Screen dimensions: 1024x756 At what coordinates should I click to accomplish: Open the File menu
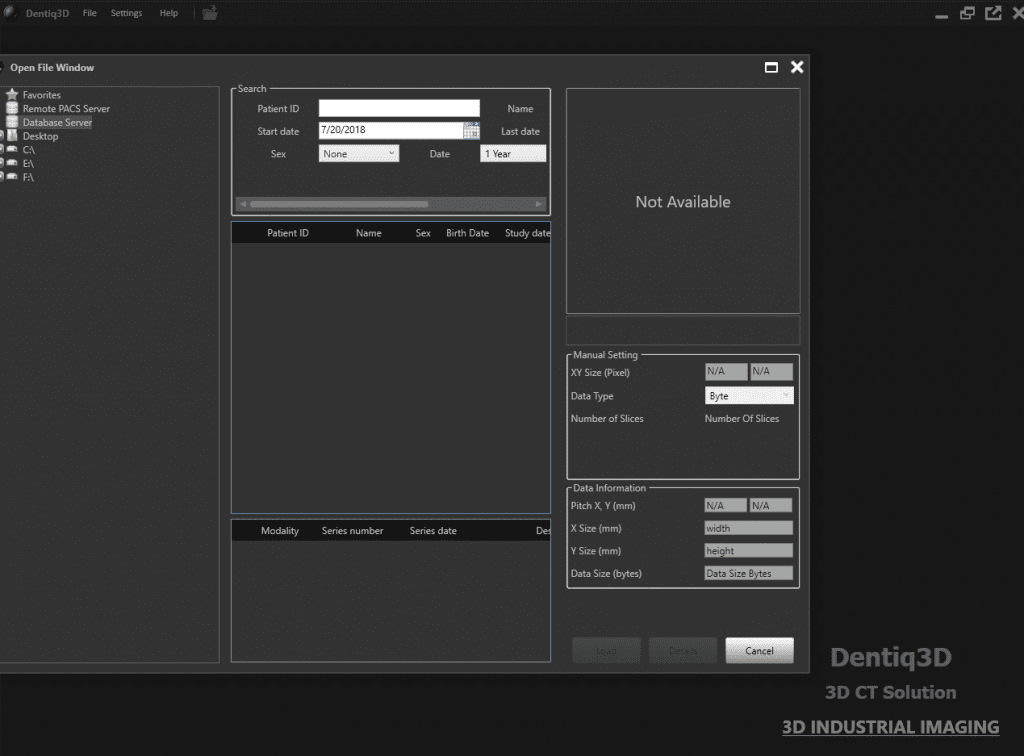pyautogui.click(x=90, y=13)
